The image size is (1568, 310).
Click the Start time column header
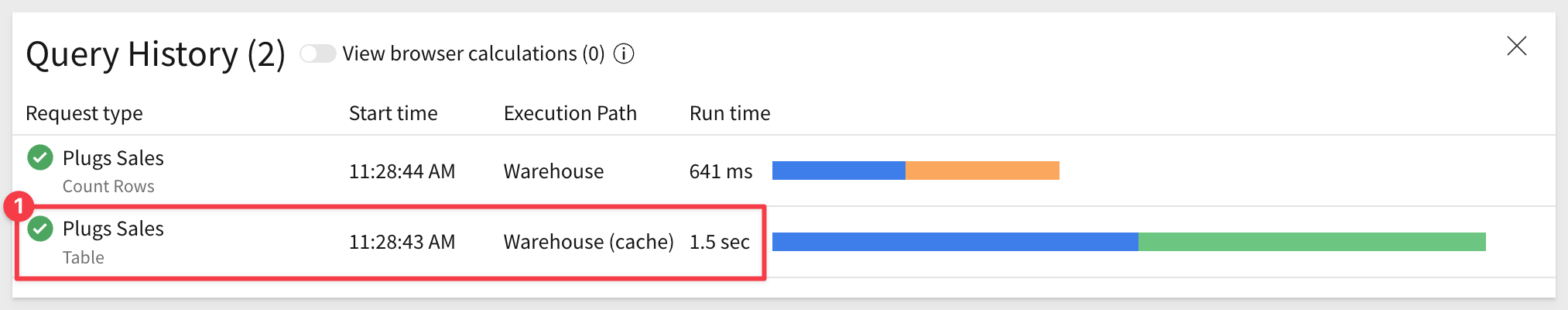coord(393,113)
